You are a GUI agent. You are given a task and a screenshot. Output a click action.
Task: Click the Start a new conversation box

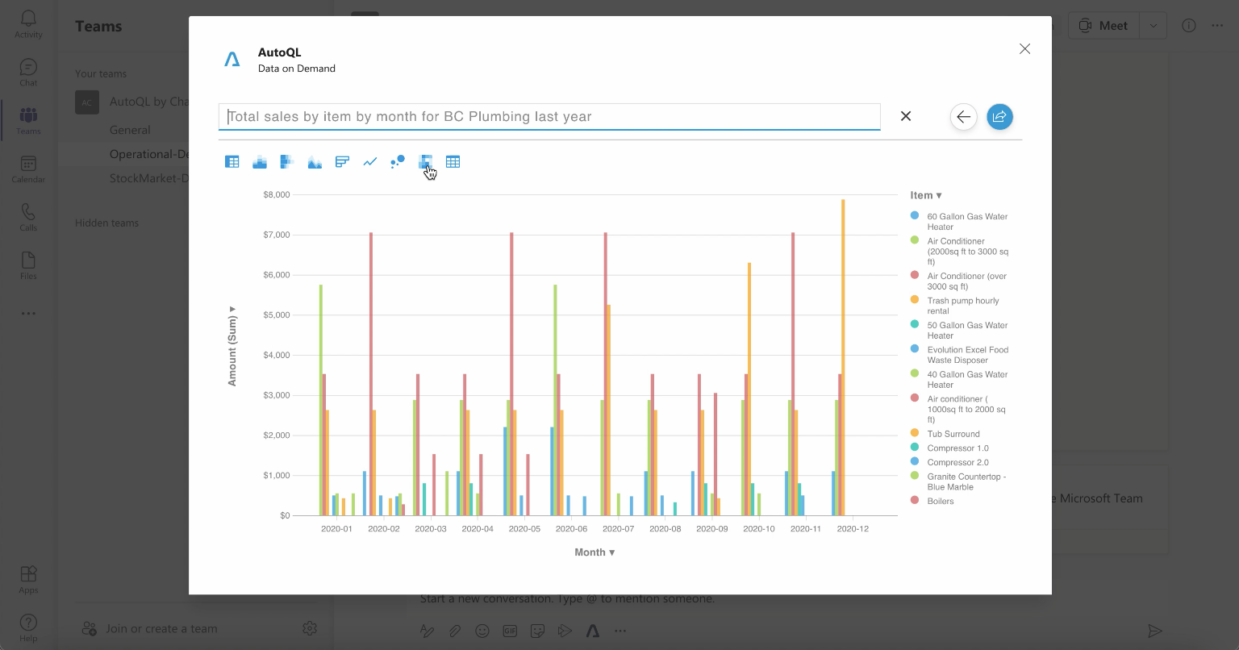[x=567, y=599]
